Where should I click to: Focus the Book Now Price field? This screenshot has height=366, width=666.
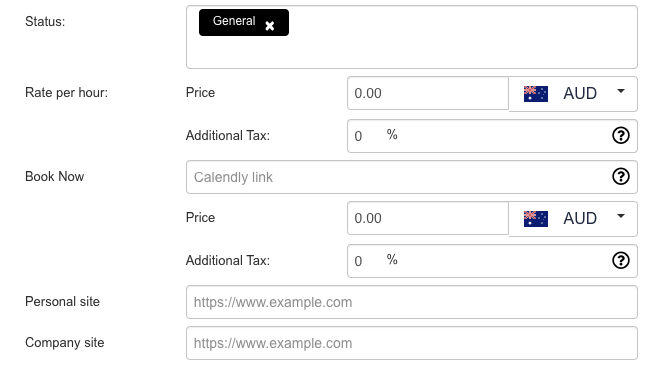tap(428, 218)
